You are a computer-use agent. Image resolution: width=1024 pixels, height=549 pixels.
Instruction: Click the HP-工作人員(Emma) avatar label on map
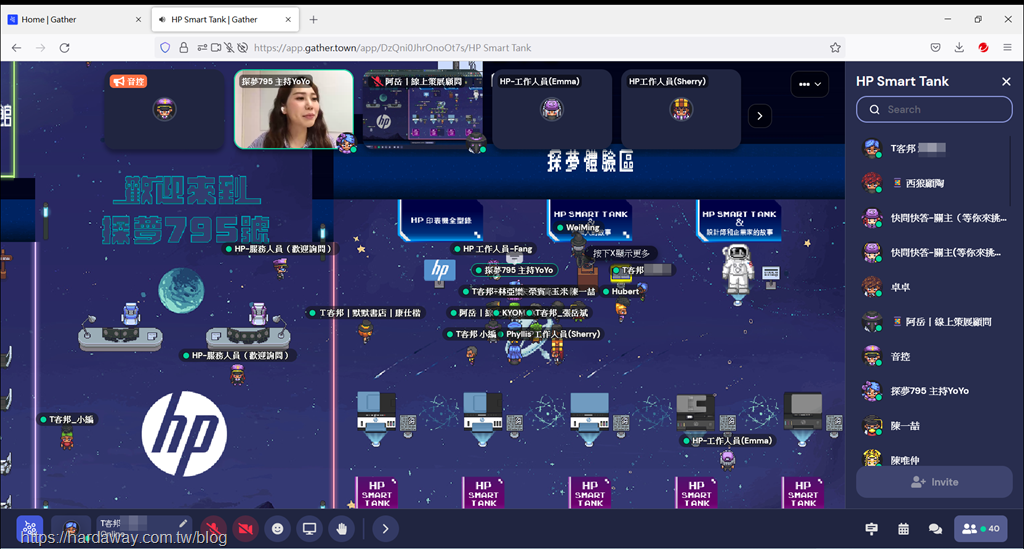click(727, 441)
